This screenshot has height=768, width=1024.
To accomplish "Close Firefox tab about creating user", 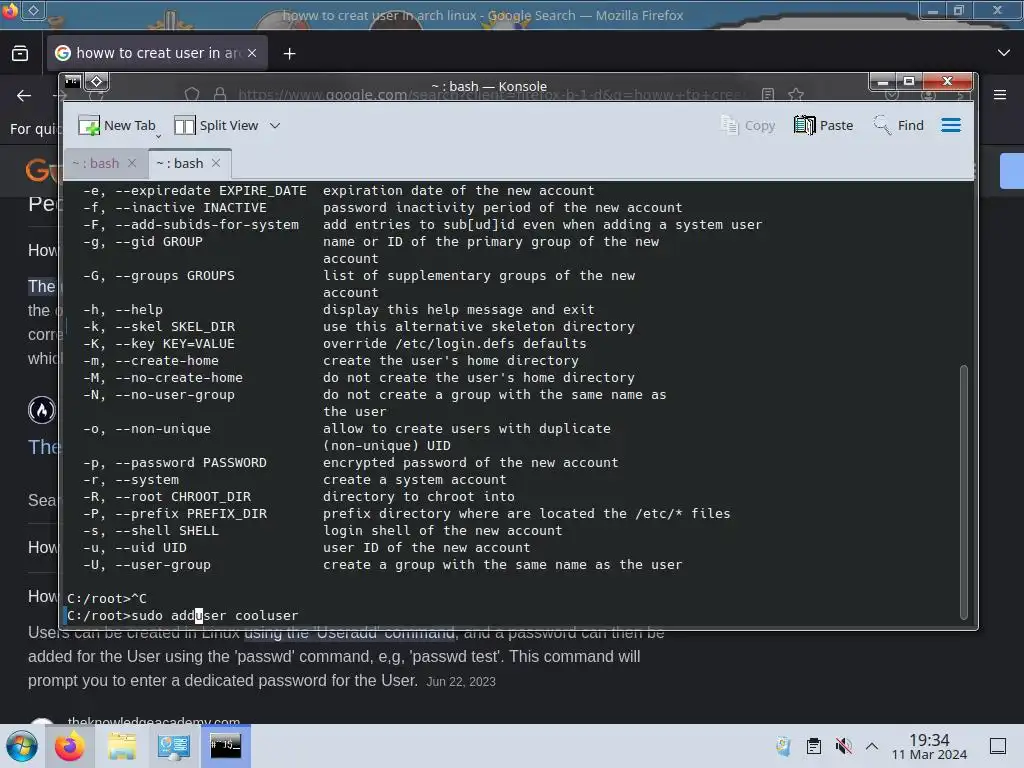I will point(252,53).
